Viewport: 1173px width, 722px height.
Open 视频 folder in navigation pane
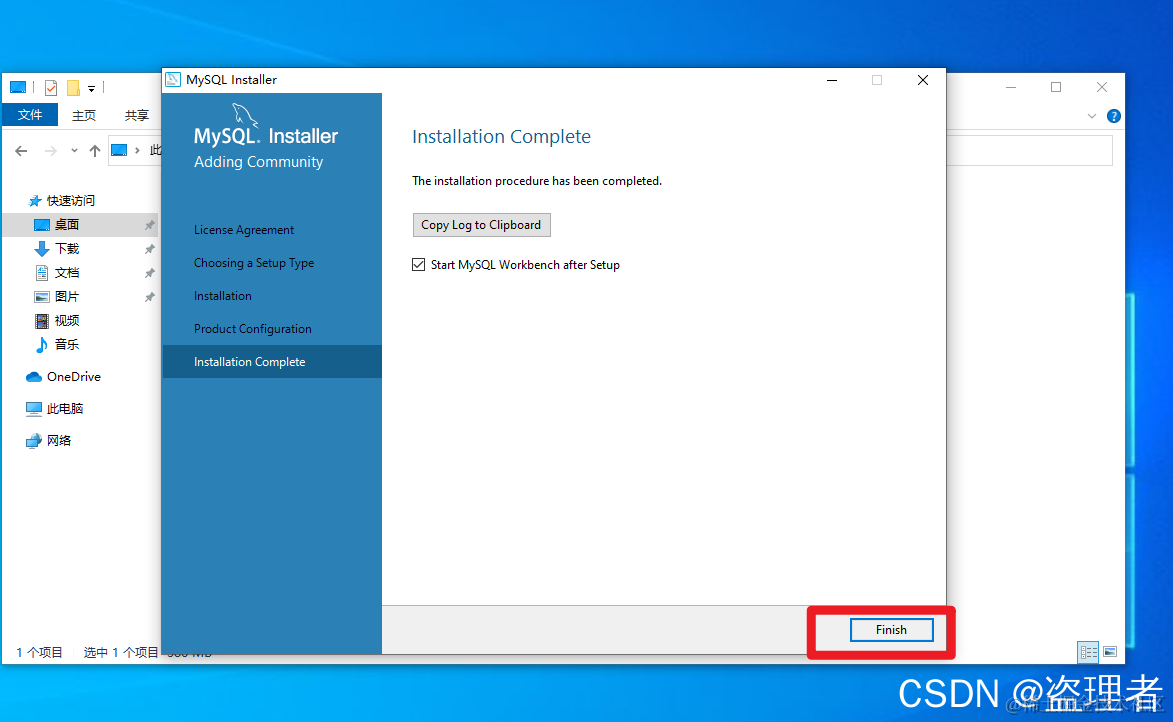[x=67, y=320]
